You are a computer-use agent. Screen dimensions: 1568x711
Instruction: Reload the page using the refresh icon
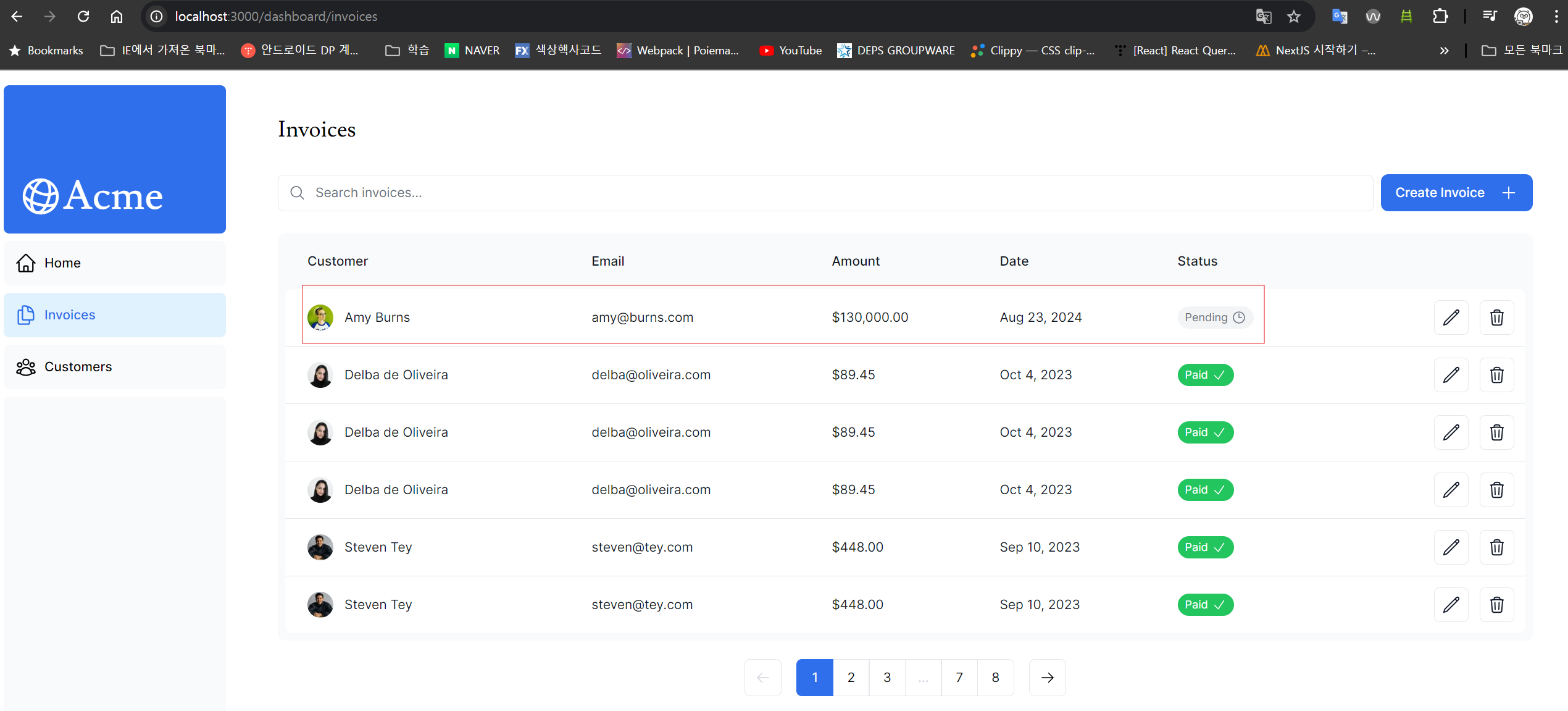tap(83, 17)
